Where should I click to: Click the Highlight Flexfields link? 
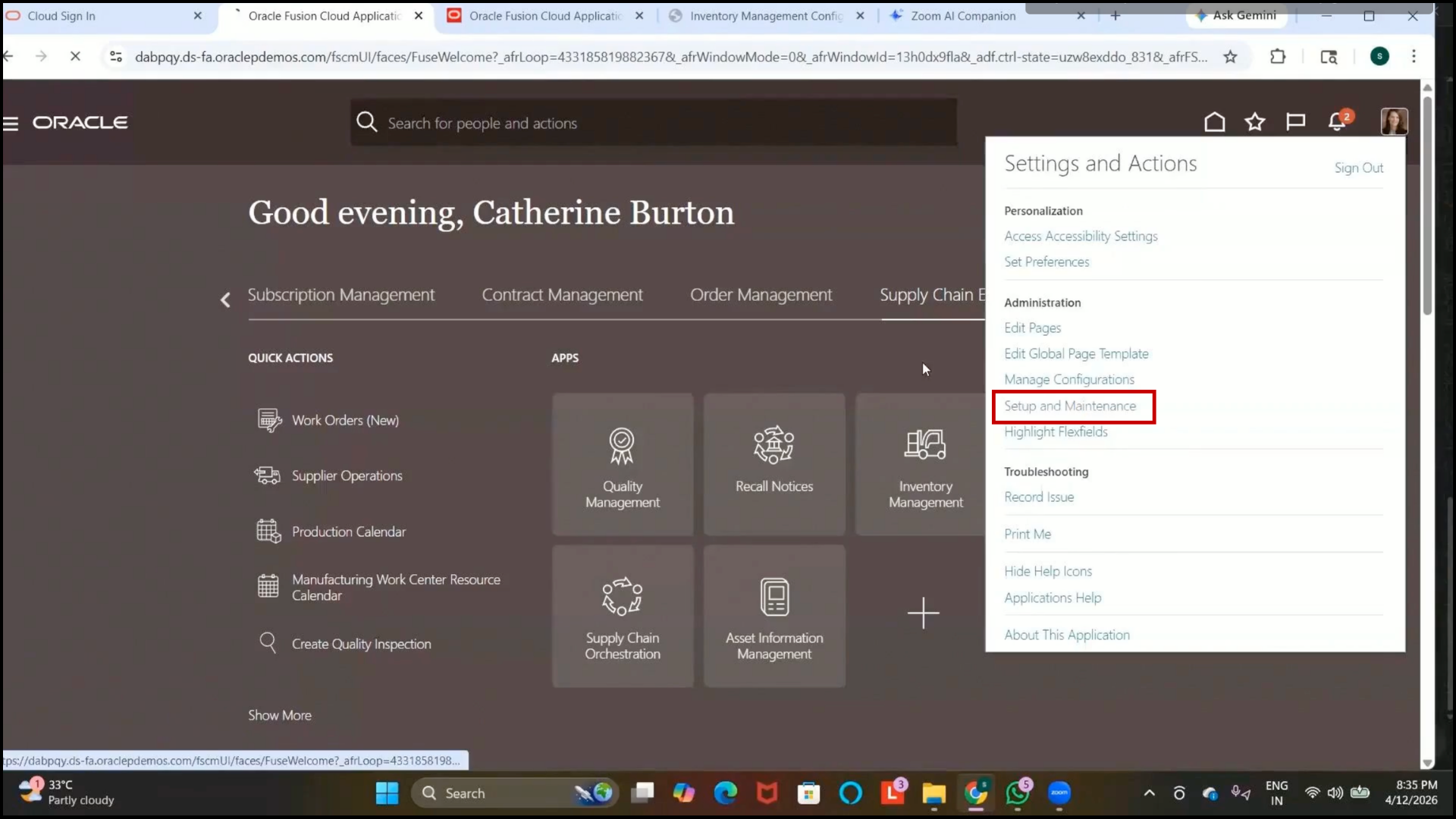click(x=1056, y=431)
